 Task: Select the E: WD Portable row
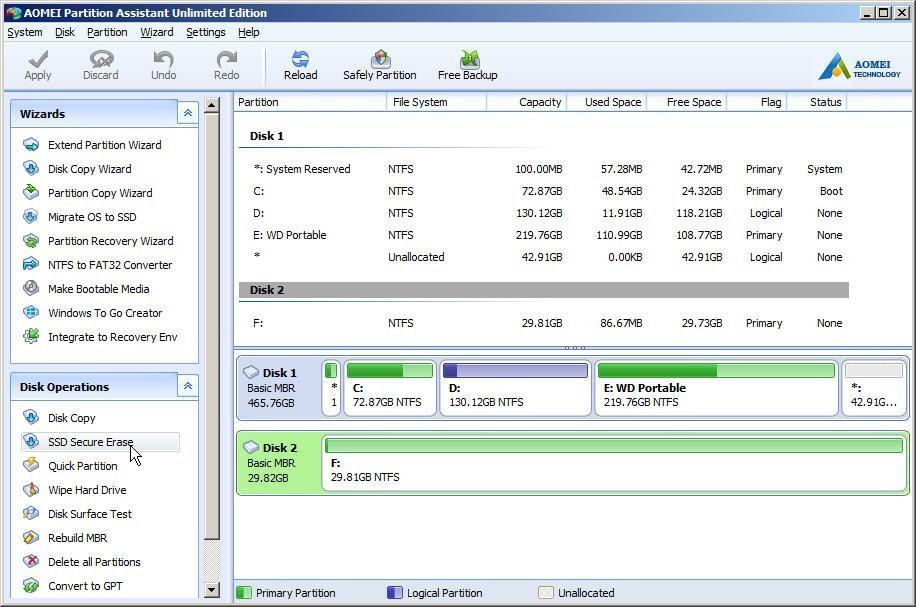(x=544, y=235)
